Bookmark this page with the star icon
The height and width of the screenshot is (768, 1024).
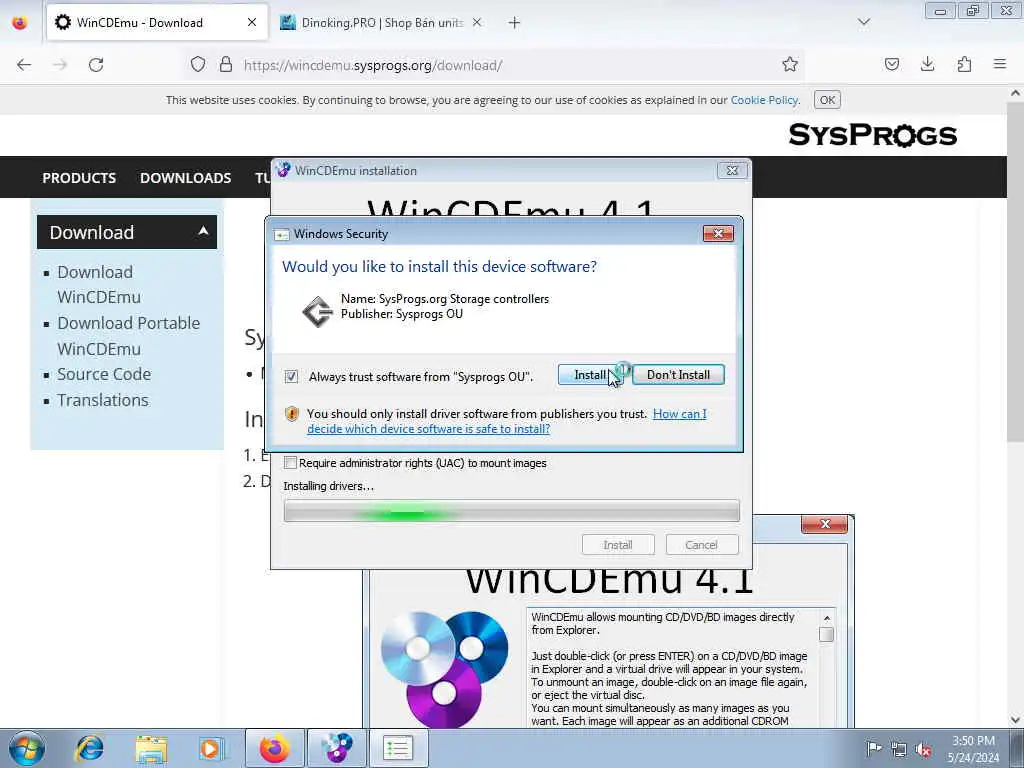click(x=790, y=65)
